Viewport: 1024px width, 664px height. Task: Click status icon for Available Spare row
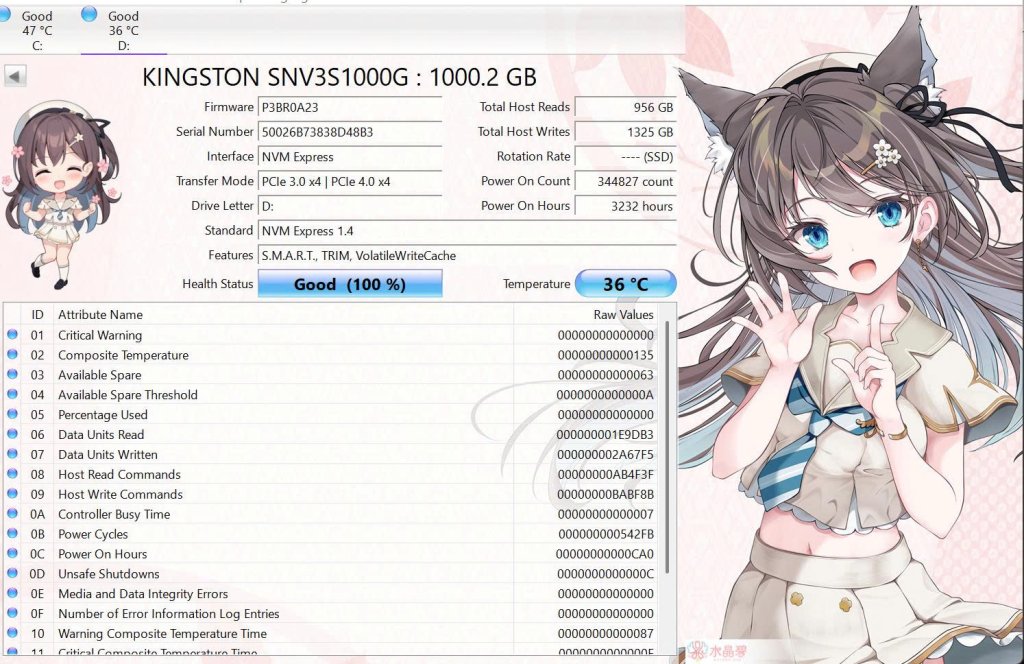(12, 374)
